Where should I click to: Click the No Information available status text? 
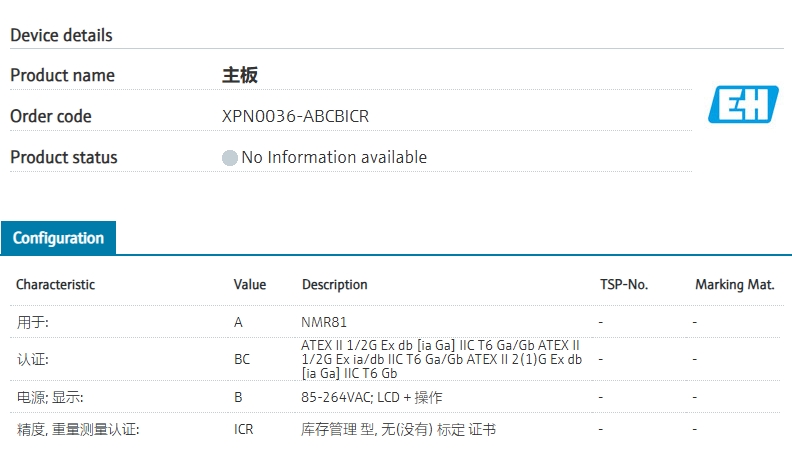coord(334,157)
